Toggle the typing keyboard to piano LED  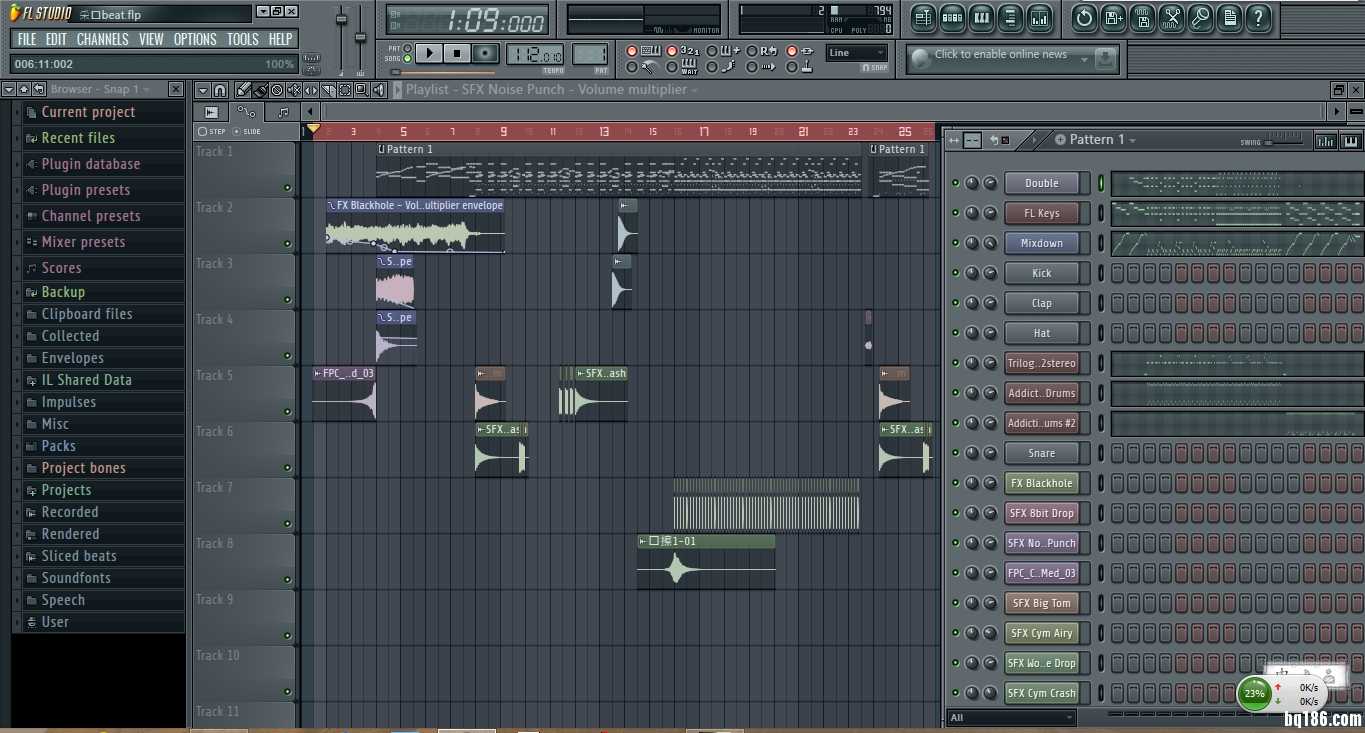tap(631, 51)
